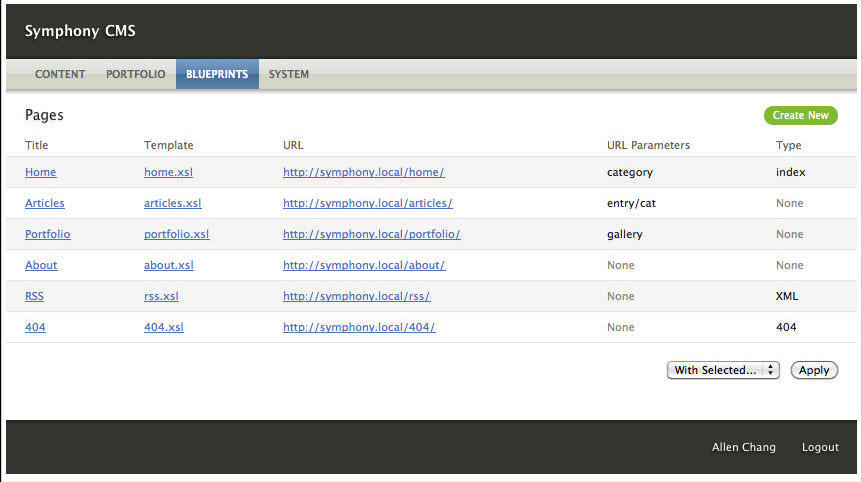Open the Portfolio navigation tab
The width and height of the screenshot is (862, 482).
click(135, 74)
